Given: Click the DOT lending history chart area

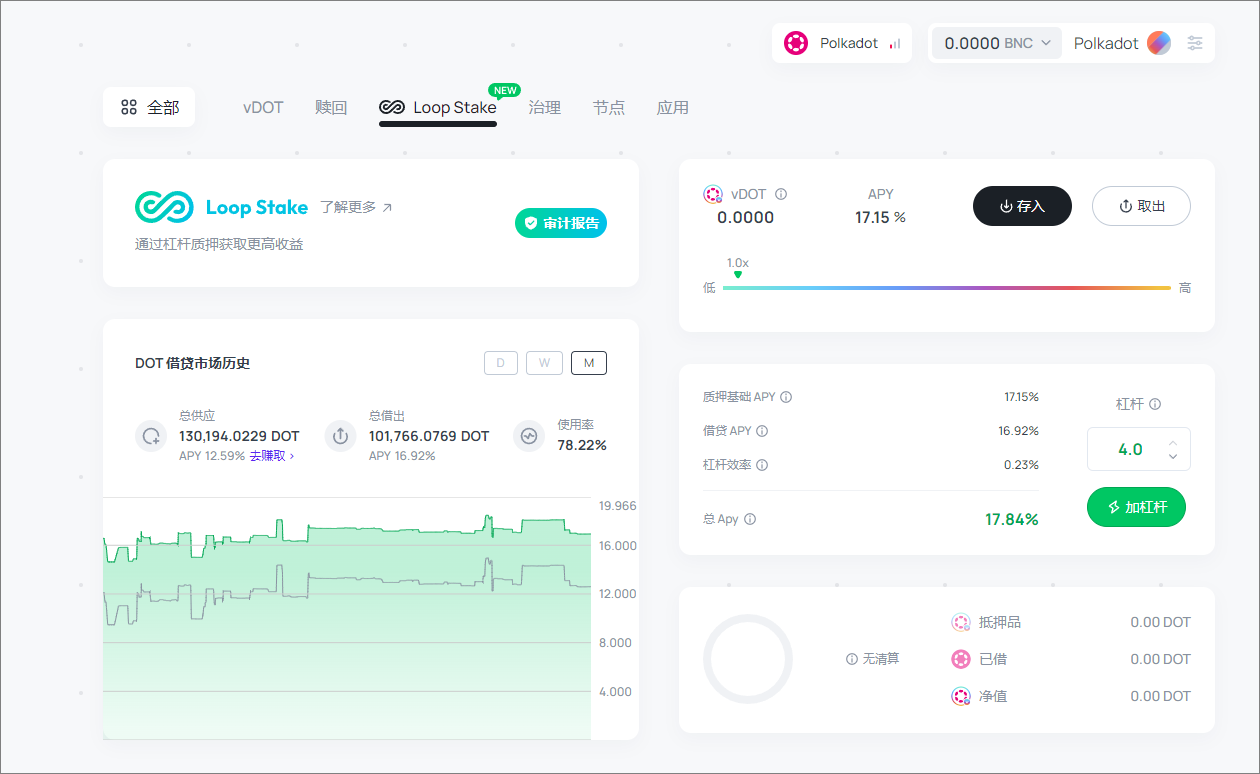Looking at the screenshot, I should pyautogui.click(x=347, y=618).
